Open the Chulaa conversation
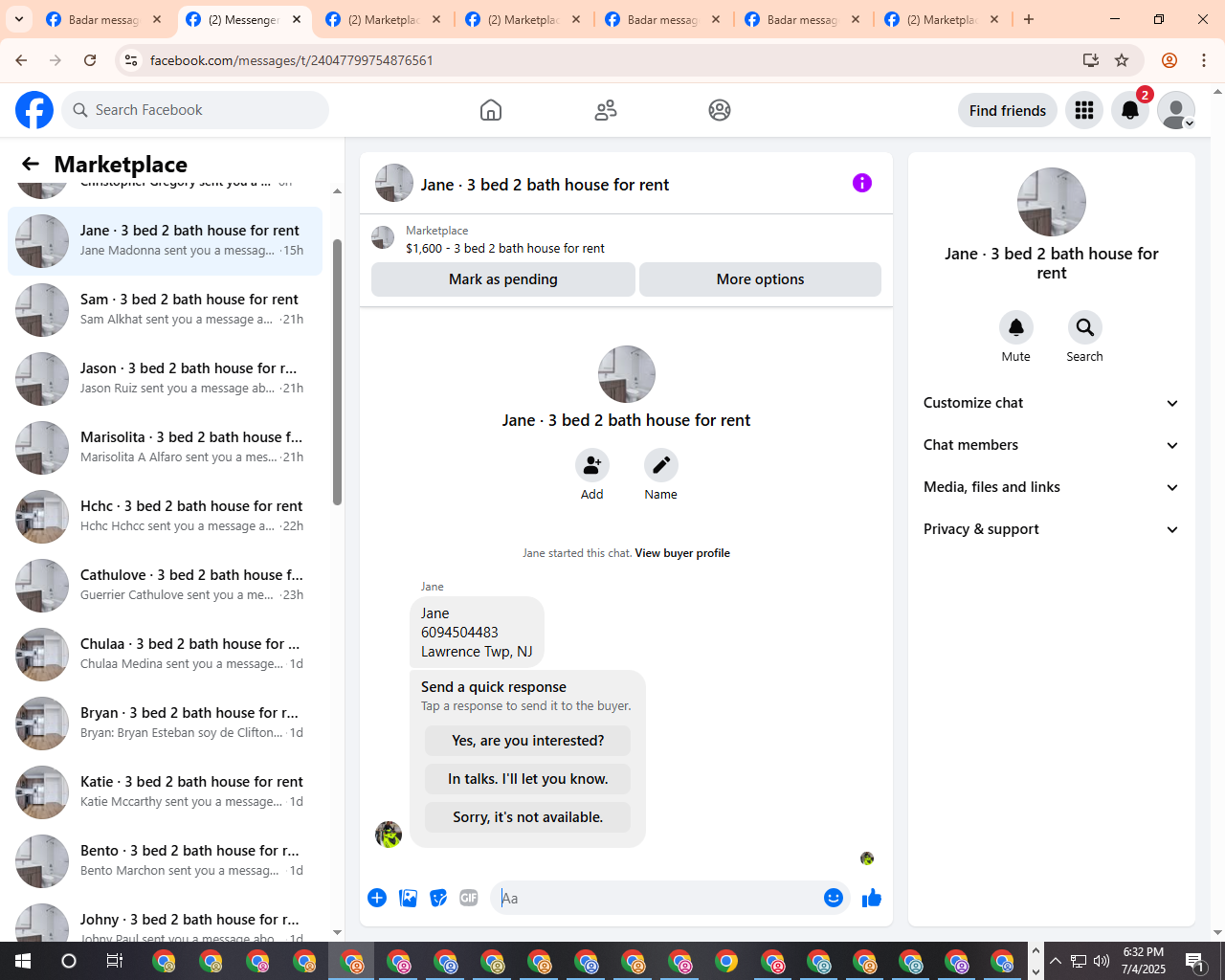1225x980 pixels. point(165,655)
